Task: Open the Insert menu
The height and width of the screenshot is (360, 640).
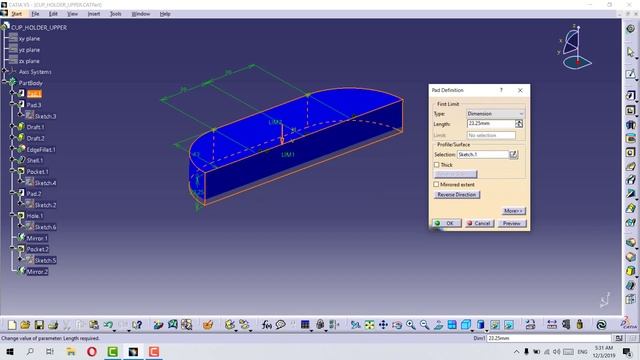Action: click(94, 14)
